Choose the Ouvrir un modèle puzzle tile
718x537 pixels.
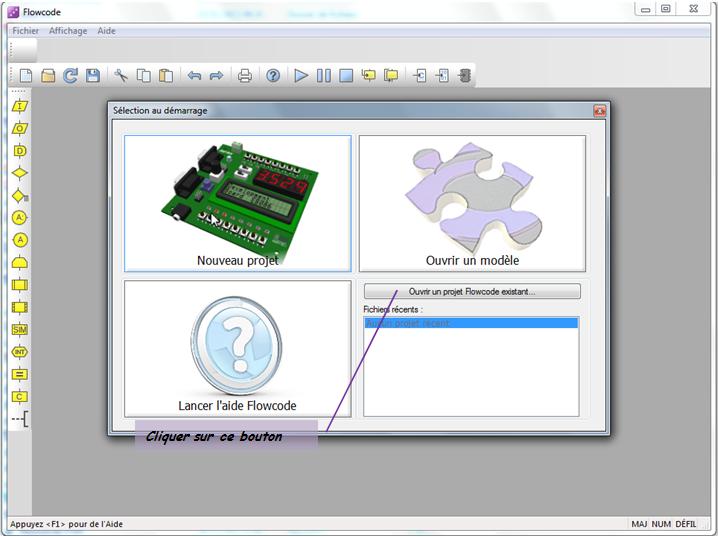tap(472, 203)
